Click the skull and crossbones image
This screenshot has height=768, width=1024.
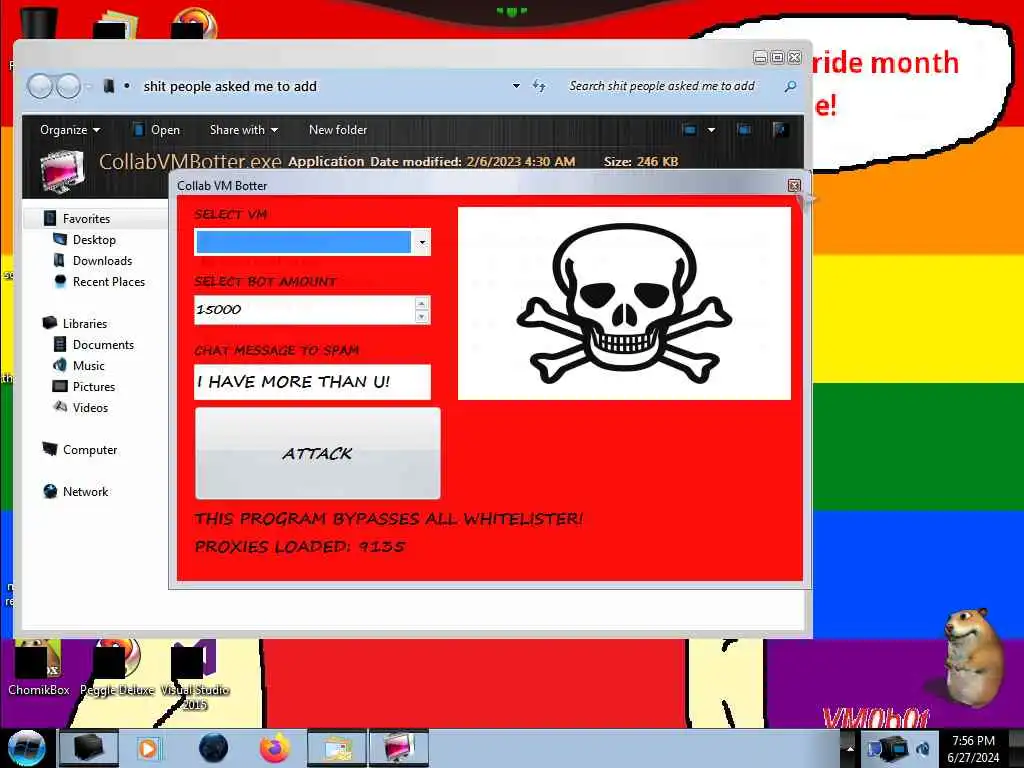[624, 304]
